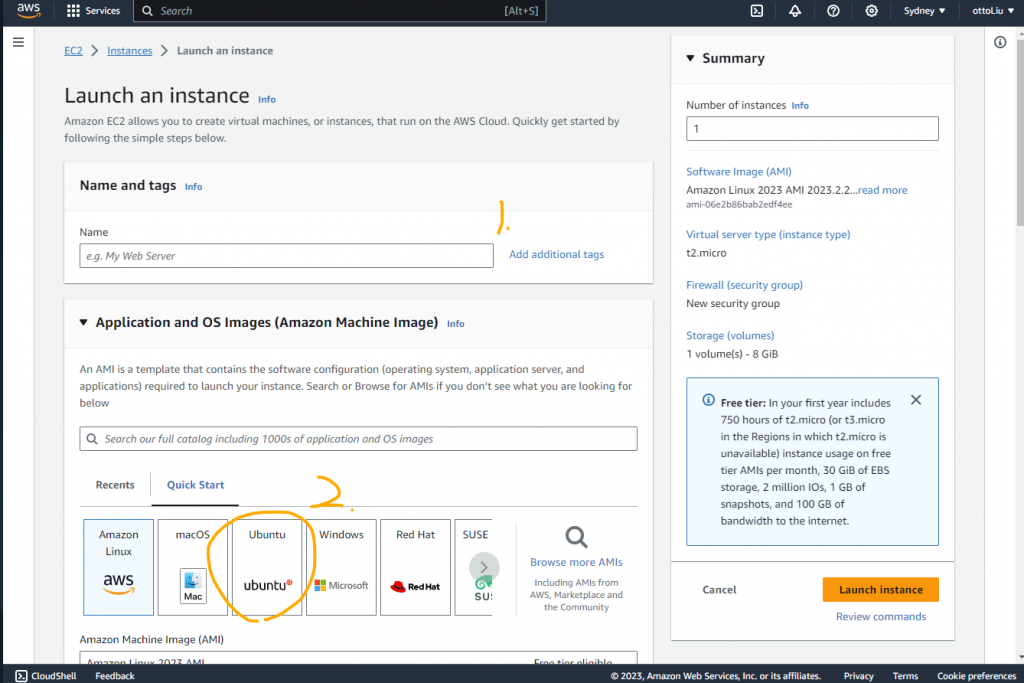Open the AWS console home logo
Screen dimensions: 1024x683
(x=28, y=10)
